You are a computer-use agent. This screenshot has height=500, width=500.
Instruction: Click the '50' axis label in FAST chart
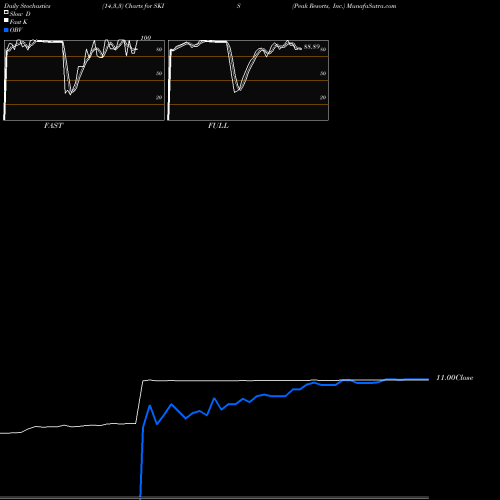(159, 73)
